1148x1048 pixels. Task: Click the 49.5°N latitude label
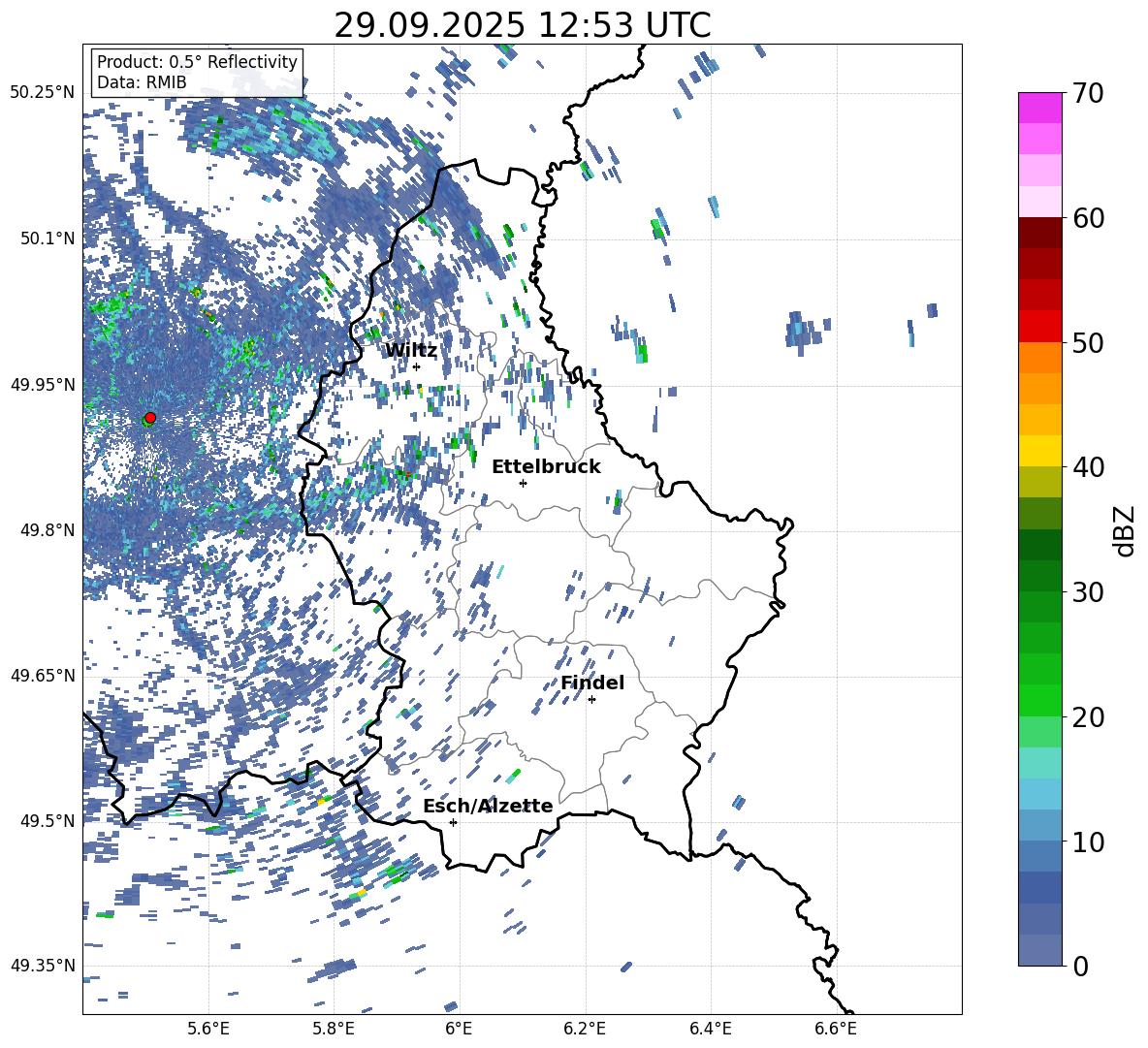(x=48, y=820)
